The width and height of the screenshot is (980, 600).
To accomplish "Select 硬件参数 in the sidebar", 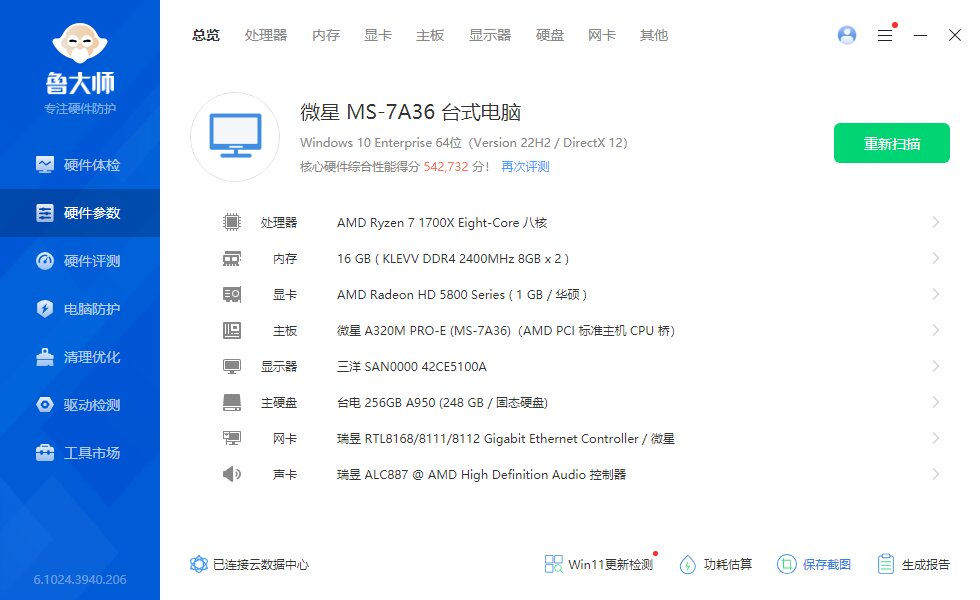I will tap(80, 213).
